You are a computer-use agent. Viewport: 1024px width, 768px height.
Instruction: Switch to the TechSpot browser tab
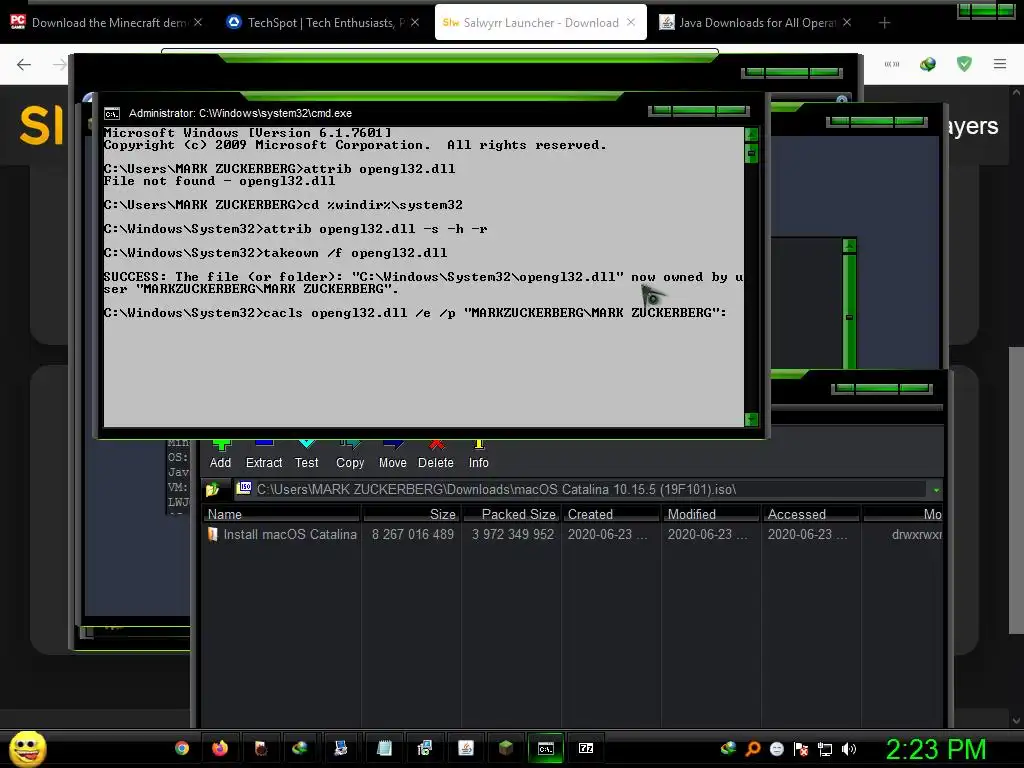324,23
